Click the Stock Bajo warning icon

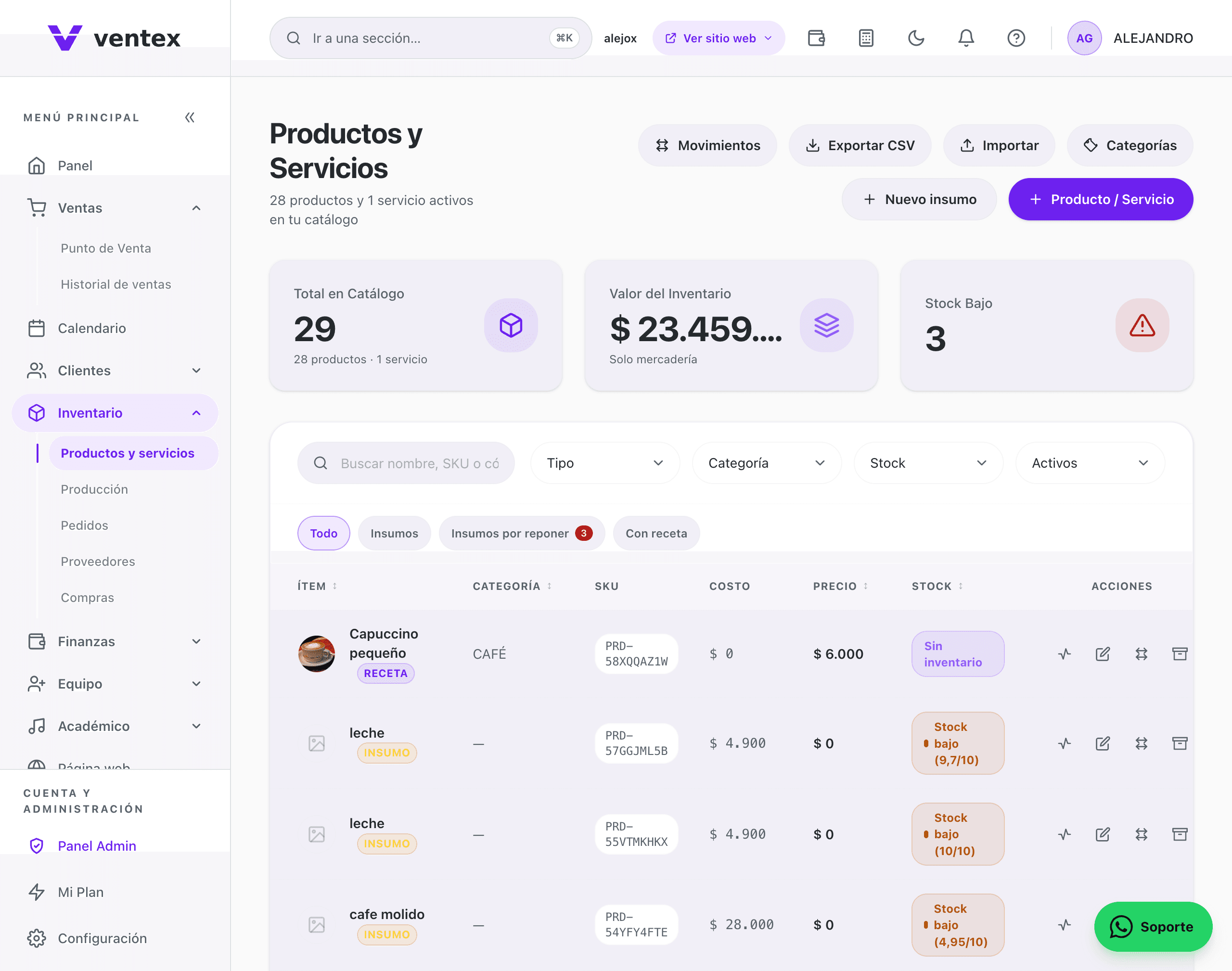(1142, 325)
